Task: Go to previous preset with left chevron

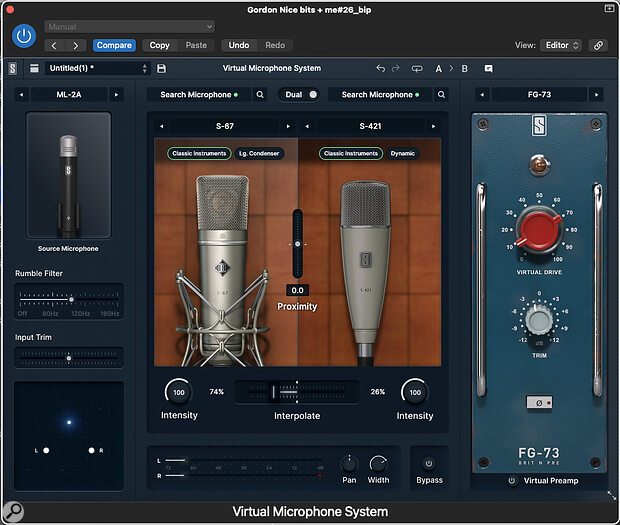Action: (x=55, y=45)
